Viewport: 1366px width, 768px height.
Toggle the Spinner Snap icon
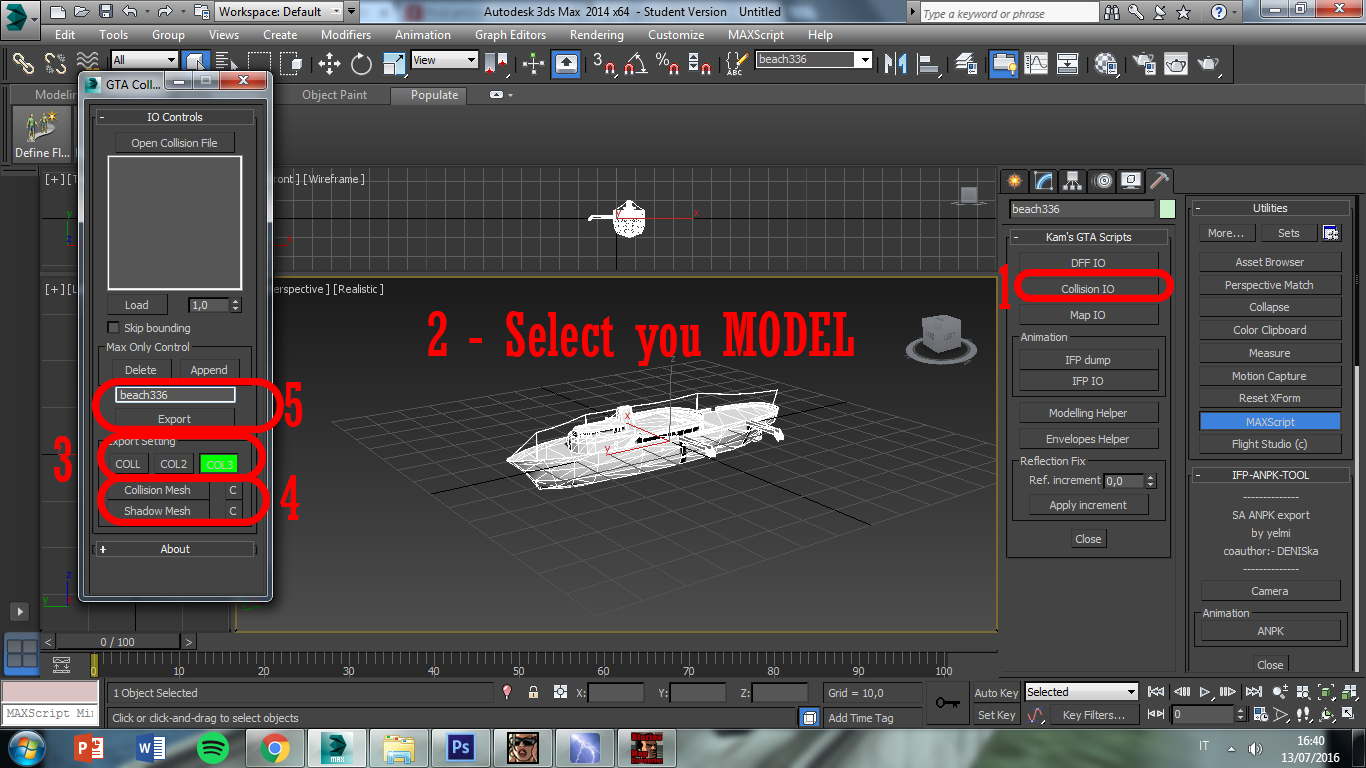point(699,63)
